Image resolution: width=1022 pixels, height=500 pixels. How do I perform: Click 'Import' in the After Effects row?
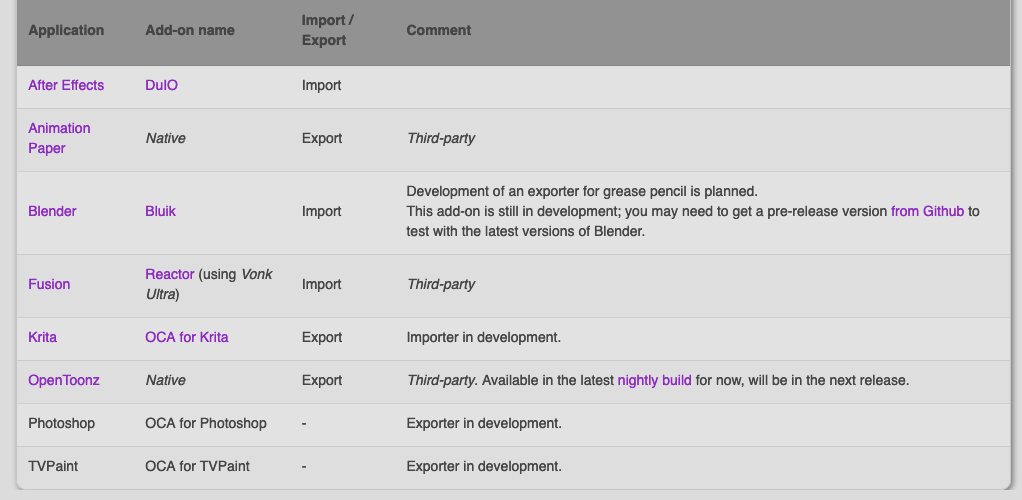321,85
